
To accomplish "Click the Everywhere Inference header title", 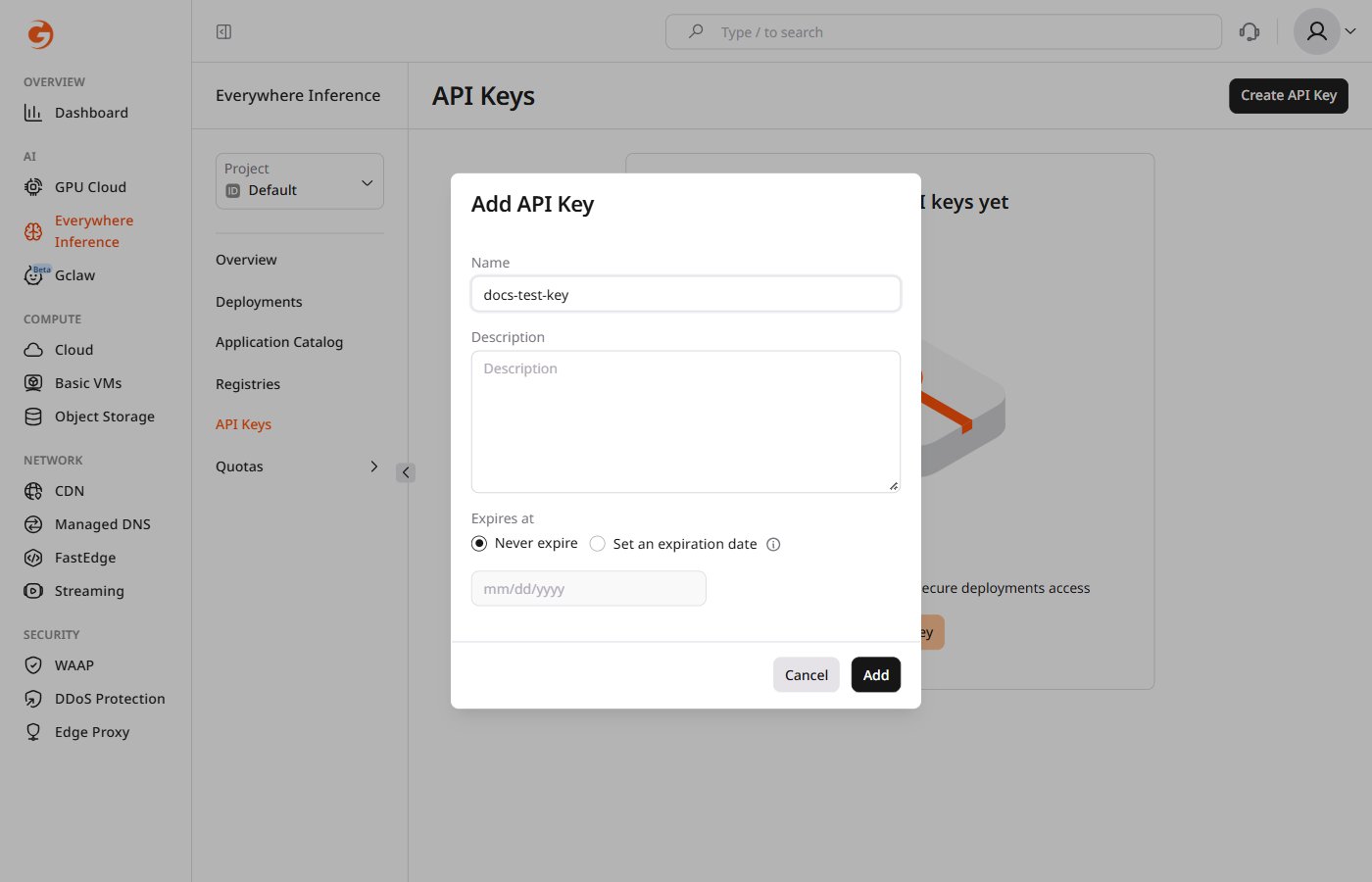I will (298, 95).
